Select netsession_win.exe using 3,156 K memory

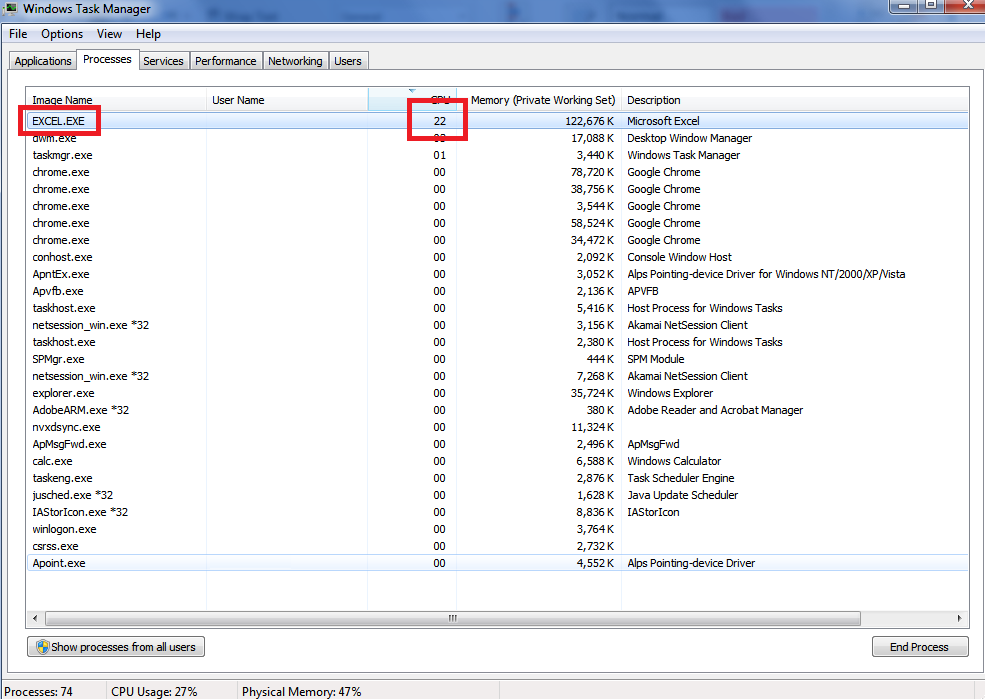click(497, 325)
